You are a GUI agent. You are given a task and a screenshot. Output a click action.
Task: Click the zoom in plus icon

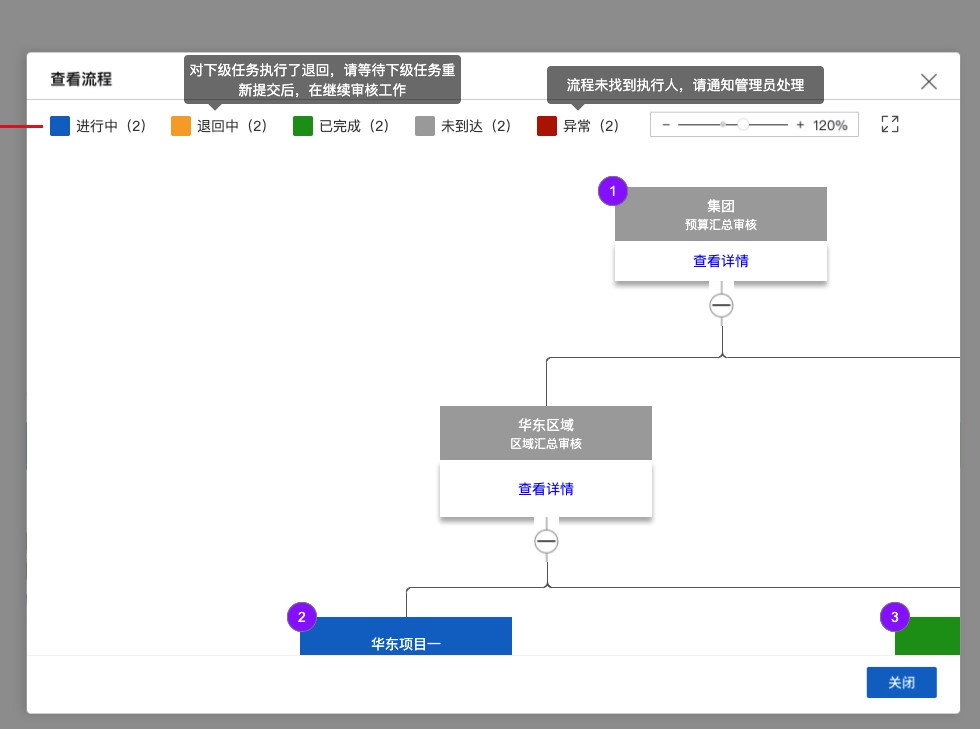point(800,125)
